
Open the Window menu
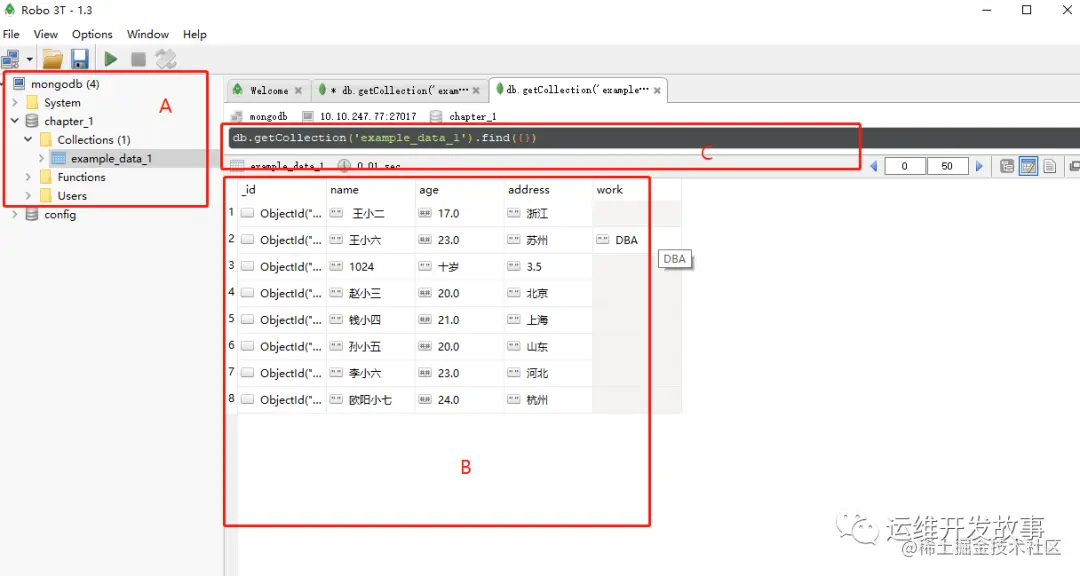pos(147,34)
